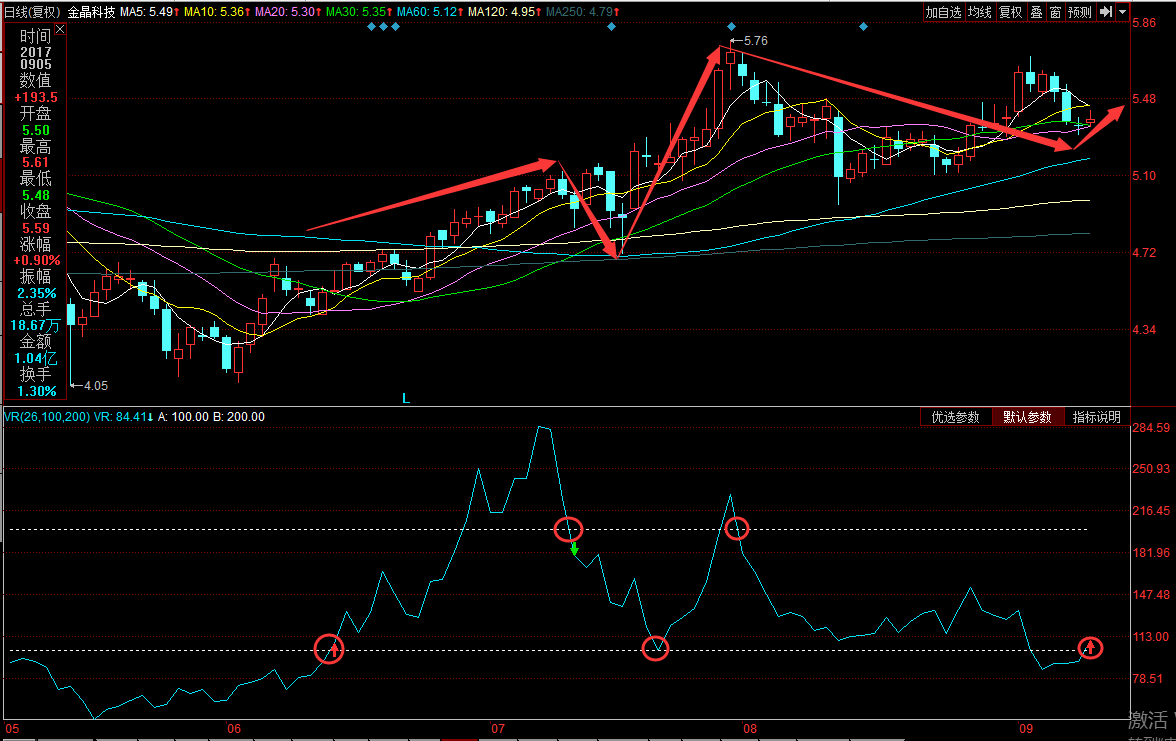This screenshot has height=741, width=1176.
Task: Click the +0.90% 涨幅 value
Action: (37, 261)
